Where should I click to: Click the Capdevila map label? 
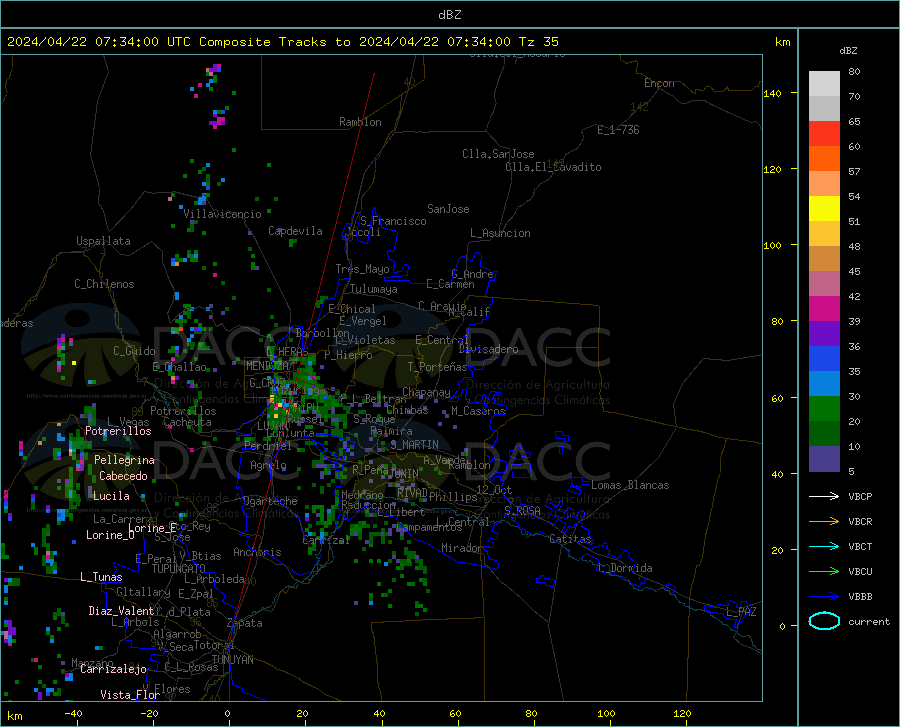pos(296,231)
